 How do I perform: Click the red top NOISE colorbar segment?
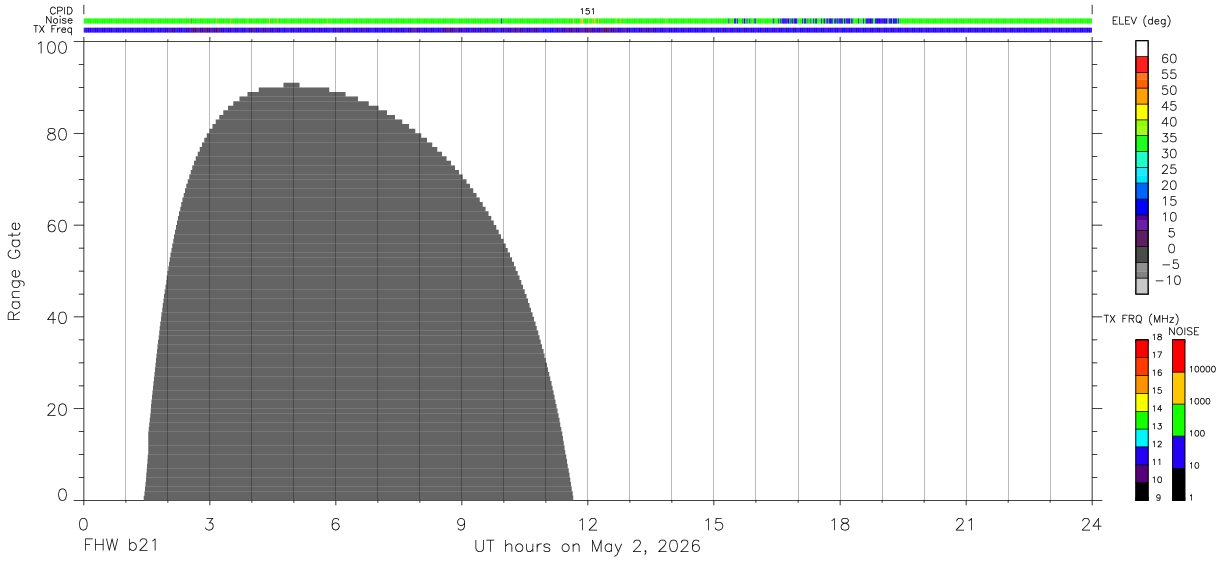tap(1179, 356)
